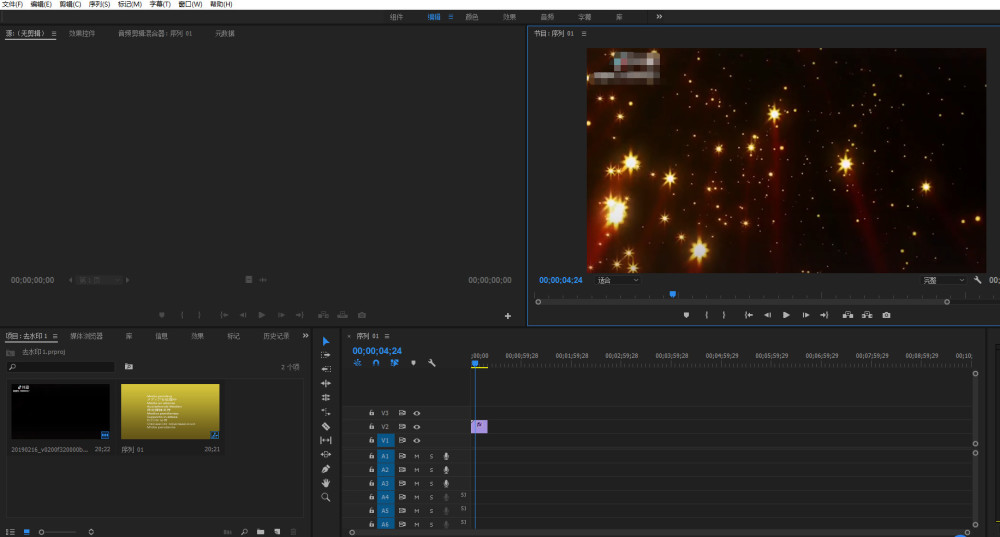Viewport: 1000px width, 537px height.
Task: Toggle sync lock on track A1
Action: (402, 456)
